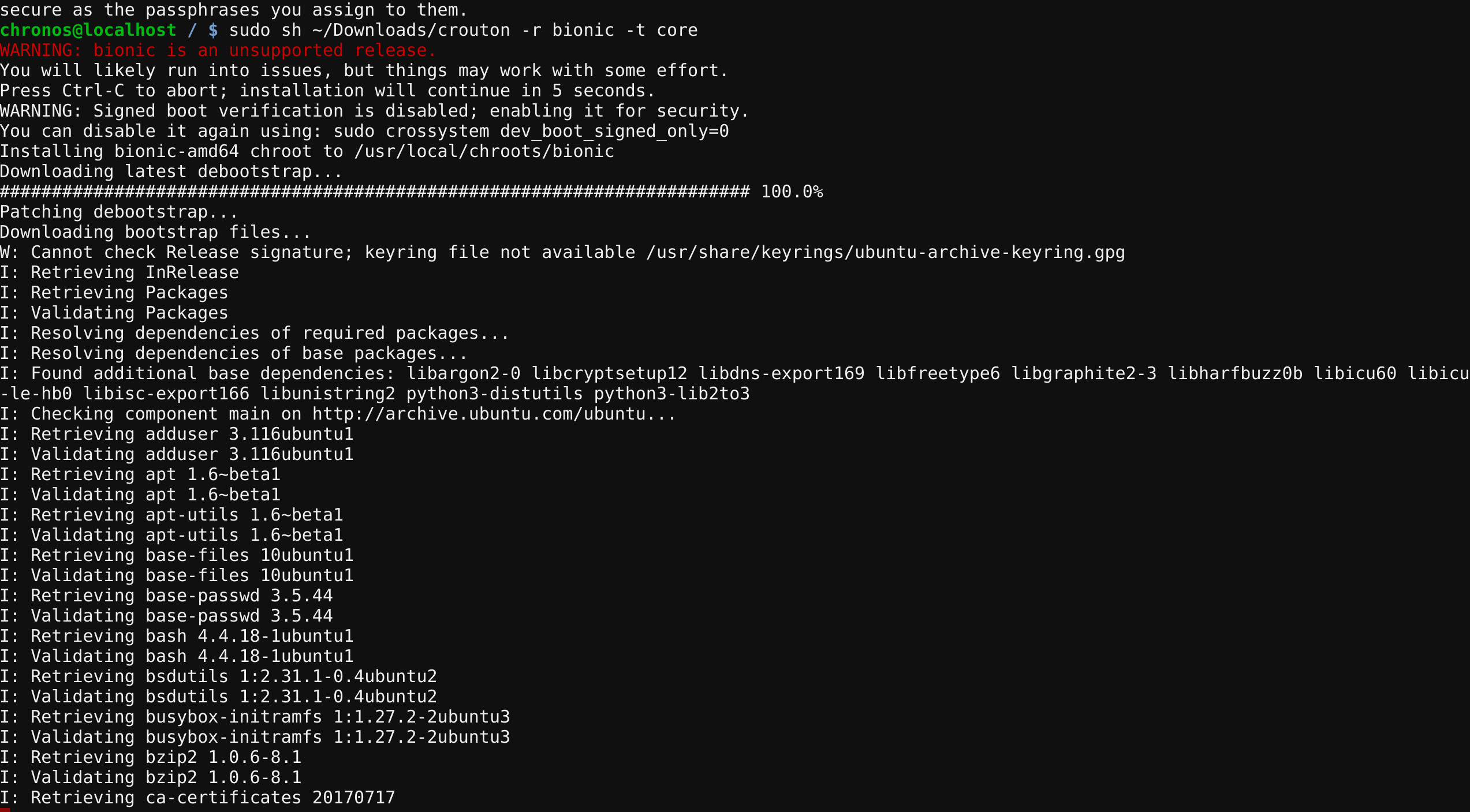
Task: Click the 100.0% download progress indicator
Action: coord(792,192)
